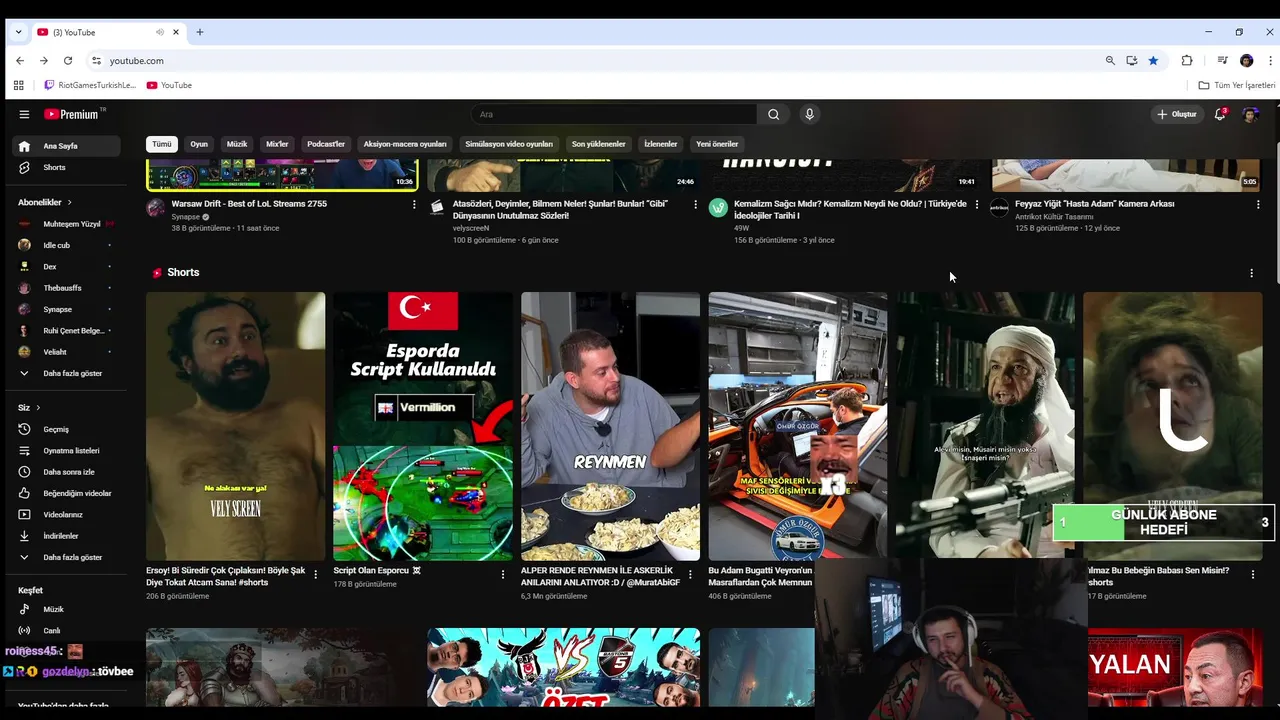Open options for Script Olan Esporcu short
The width and height of the screenshot is (1280, 720).
point(503,575)
